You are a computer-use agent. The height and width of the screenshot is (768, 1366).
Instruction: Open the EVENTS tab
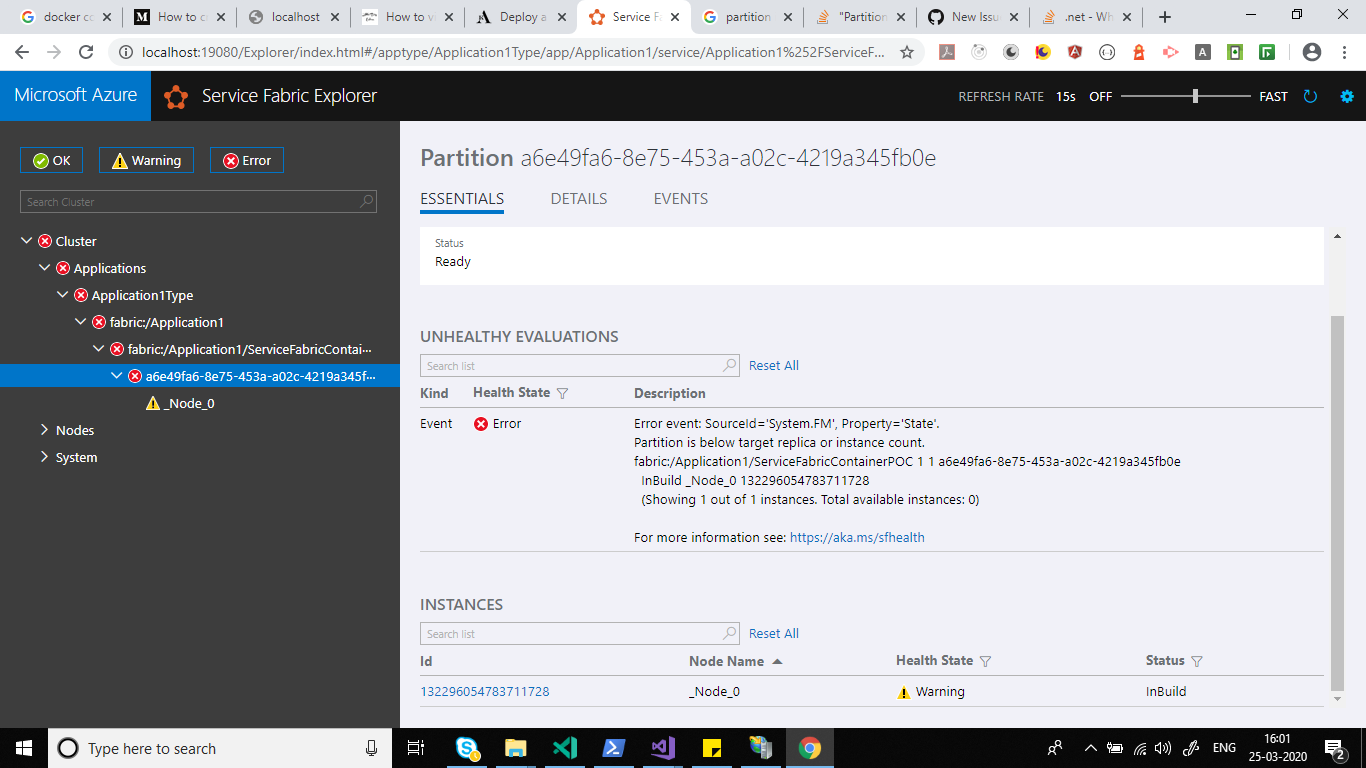680,198
